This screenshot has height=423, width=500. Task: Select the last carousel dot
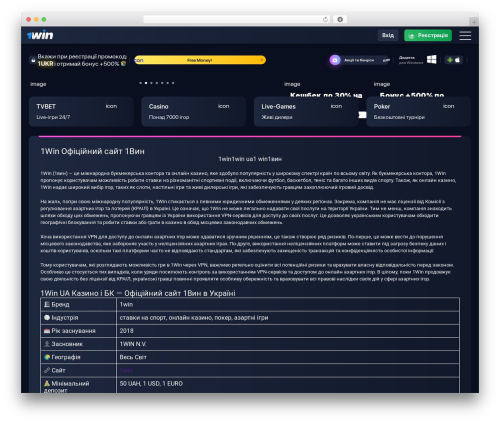click(x=173, y=83)
